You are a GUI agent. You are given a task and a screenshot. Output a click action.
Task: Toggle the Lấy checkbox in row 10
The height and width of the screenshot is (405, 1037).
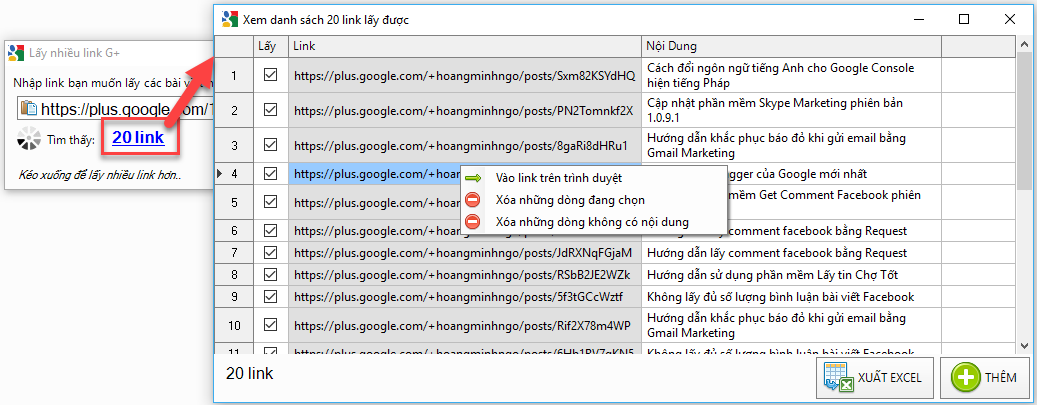pos(270,325)
